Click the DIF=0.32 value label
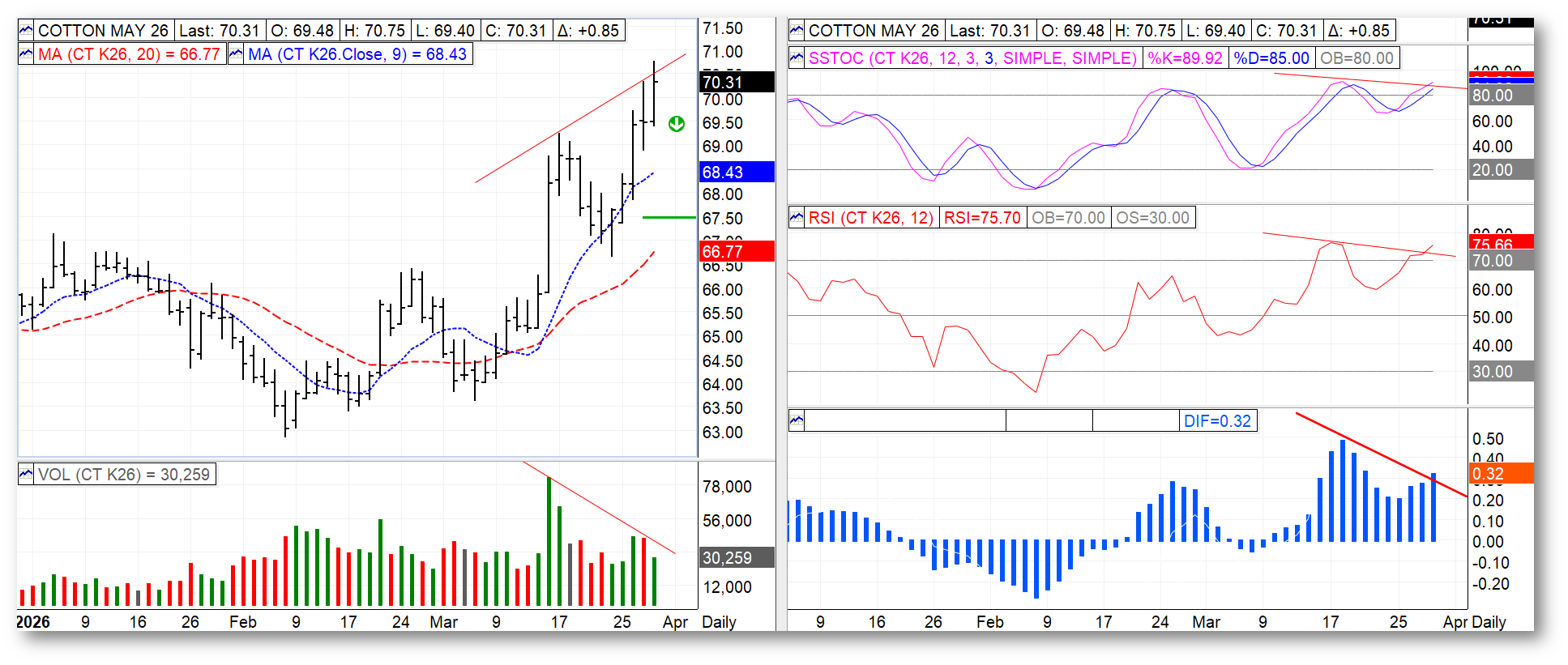The height and width of the screenshot is (665, 1568). (x=1217, y=421)
